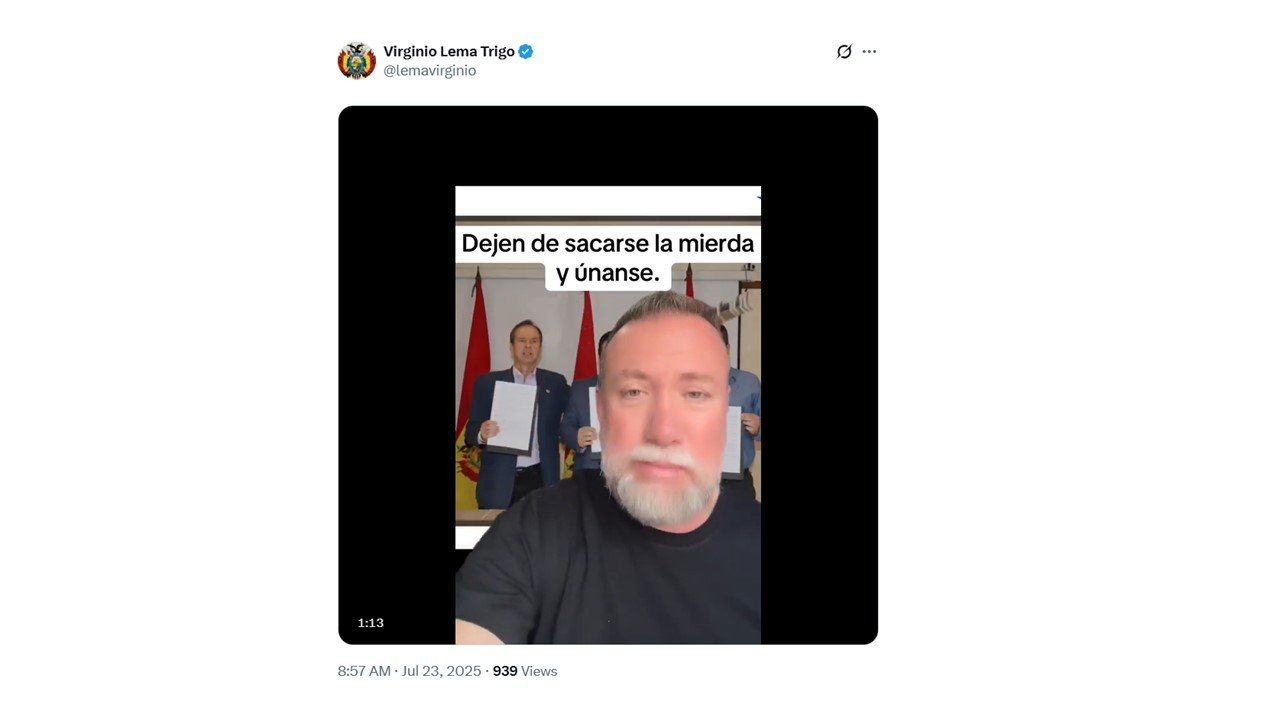
Task: Open the 8:57 AM Jul 23, 2025 timestamp
Action: pos(410,671)
